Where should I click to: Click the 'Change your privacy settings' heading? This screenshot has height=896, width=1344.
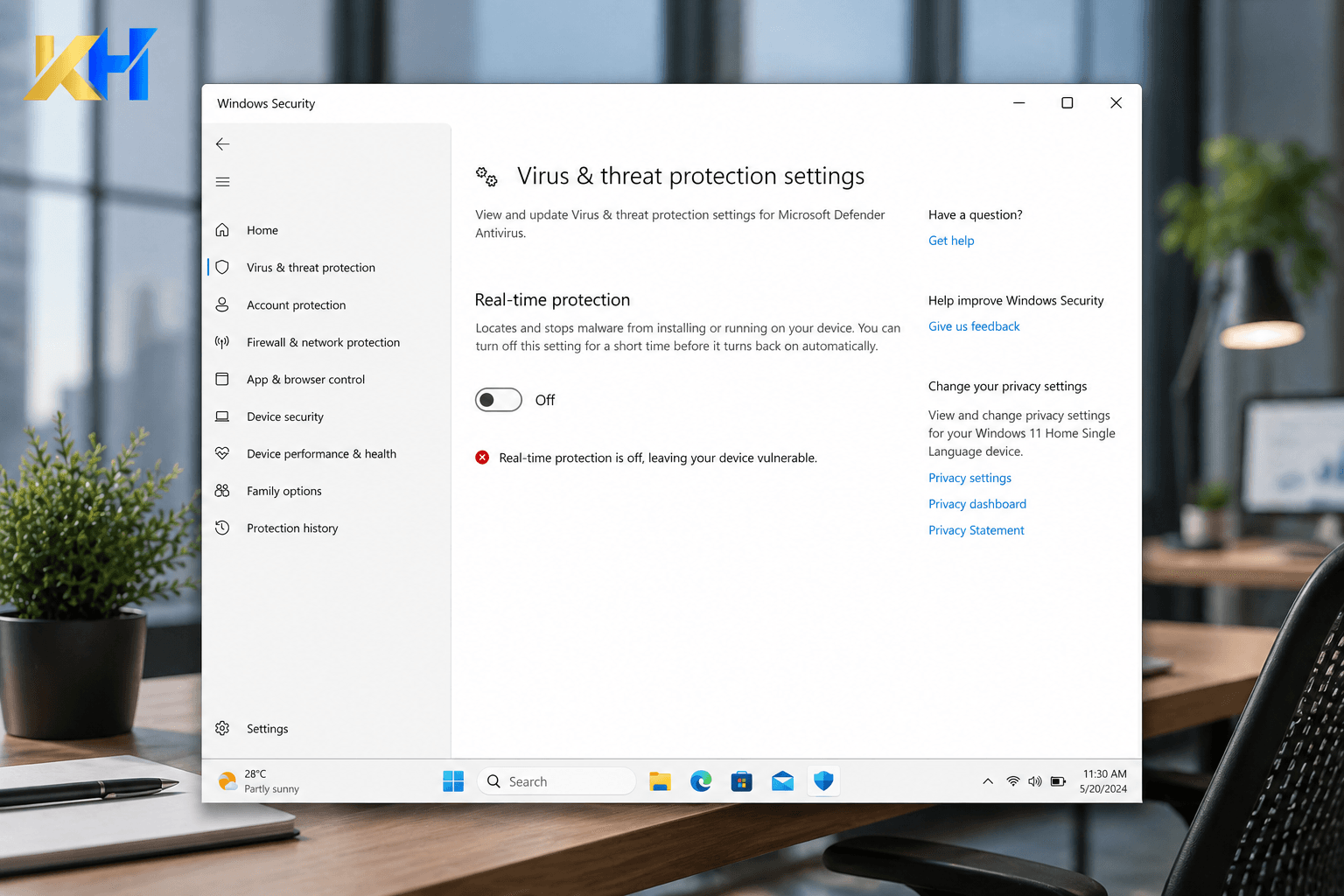(x=1007, y=387)
